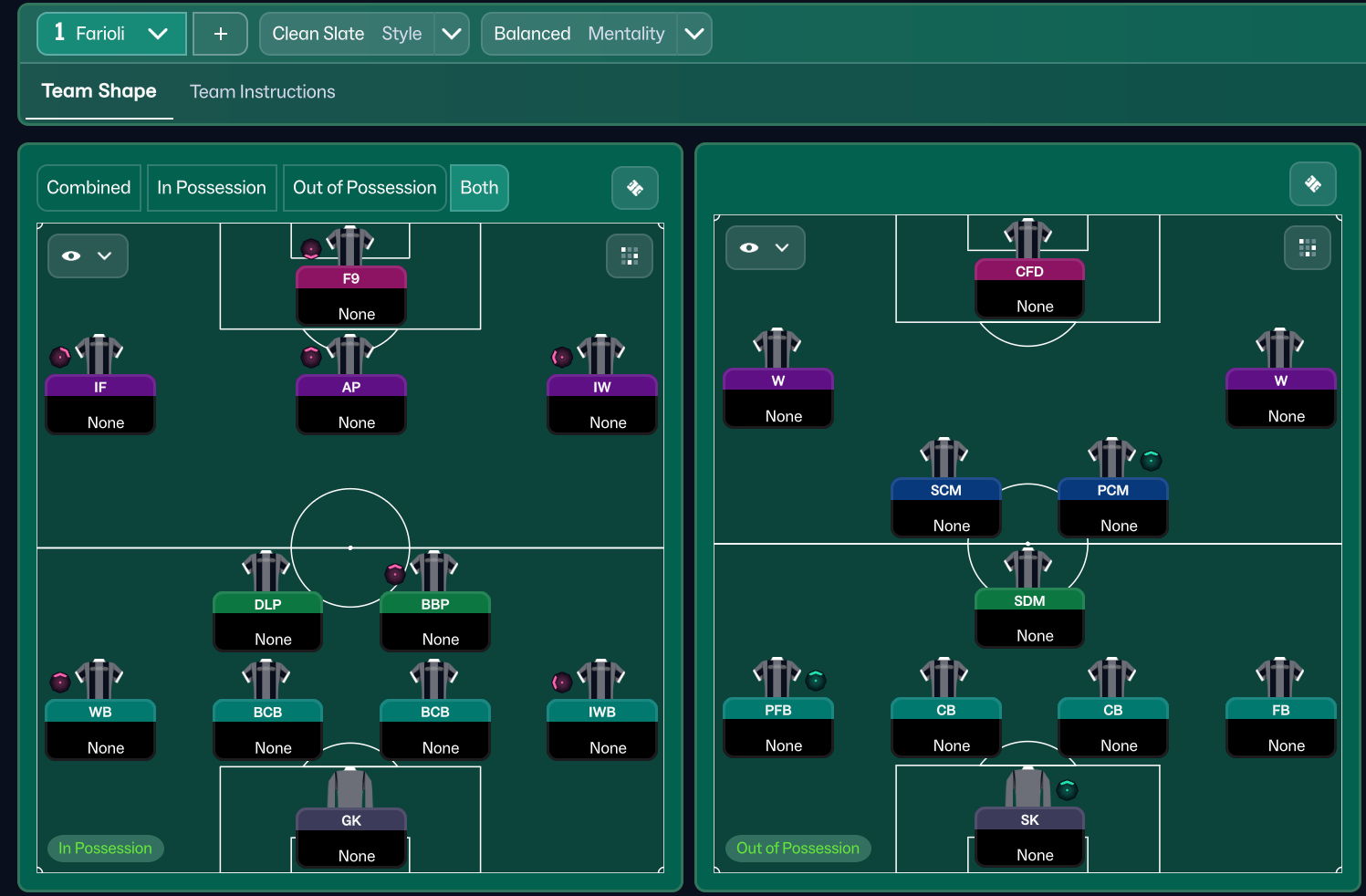Viewport: 1366px width, 896px height.
Task: Click the diamond icon in the left pitch panel
Action: [634, 188]
